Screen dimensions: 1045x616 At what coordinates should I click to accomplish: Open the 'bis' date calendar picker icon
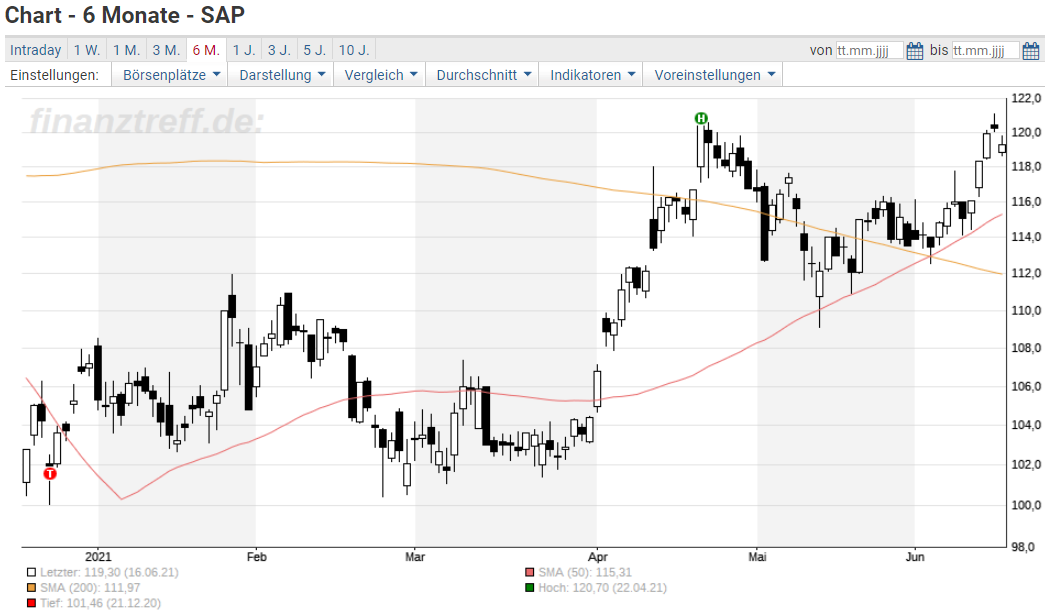[x=1030, y=51]
